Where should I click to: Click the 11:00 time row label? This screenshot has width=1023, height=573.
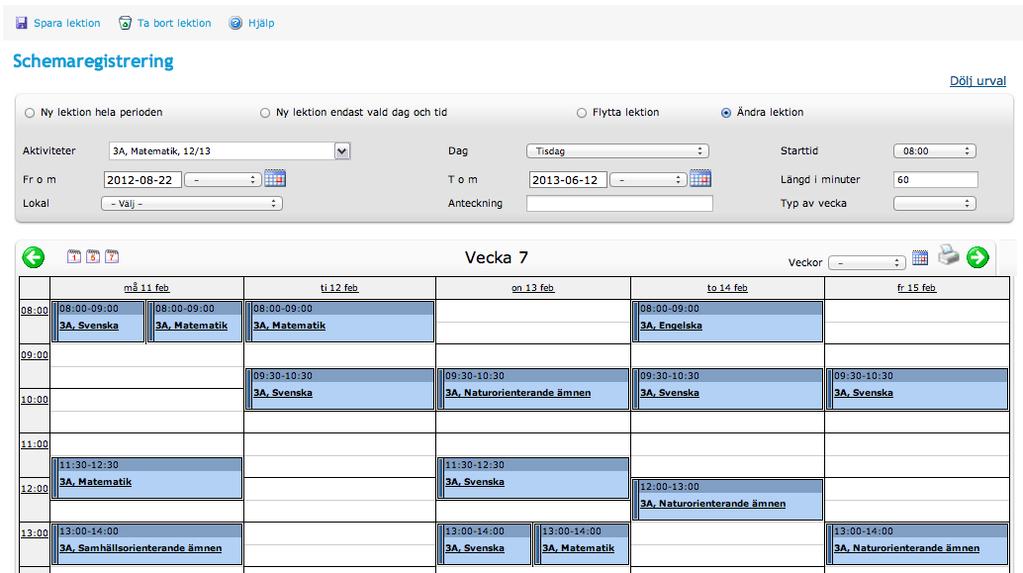point(35,444)
